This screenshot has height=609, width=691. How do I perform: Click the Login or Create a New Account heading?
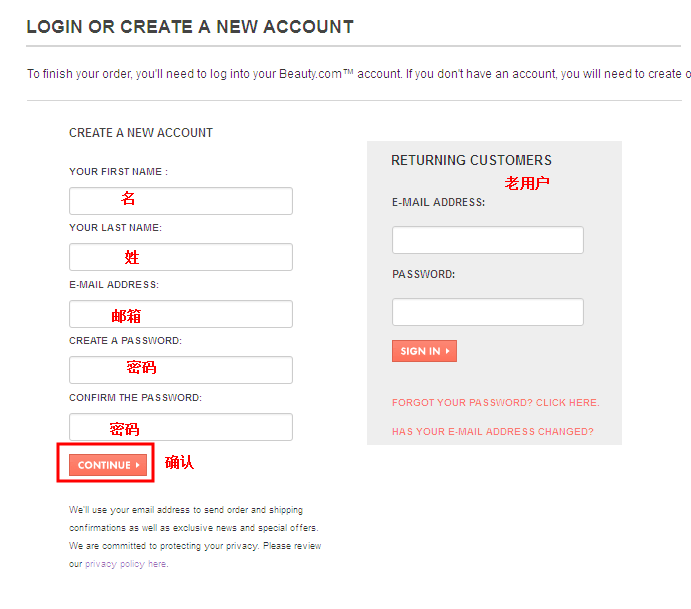pos(190,27)
